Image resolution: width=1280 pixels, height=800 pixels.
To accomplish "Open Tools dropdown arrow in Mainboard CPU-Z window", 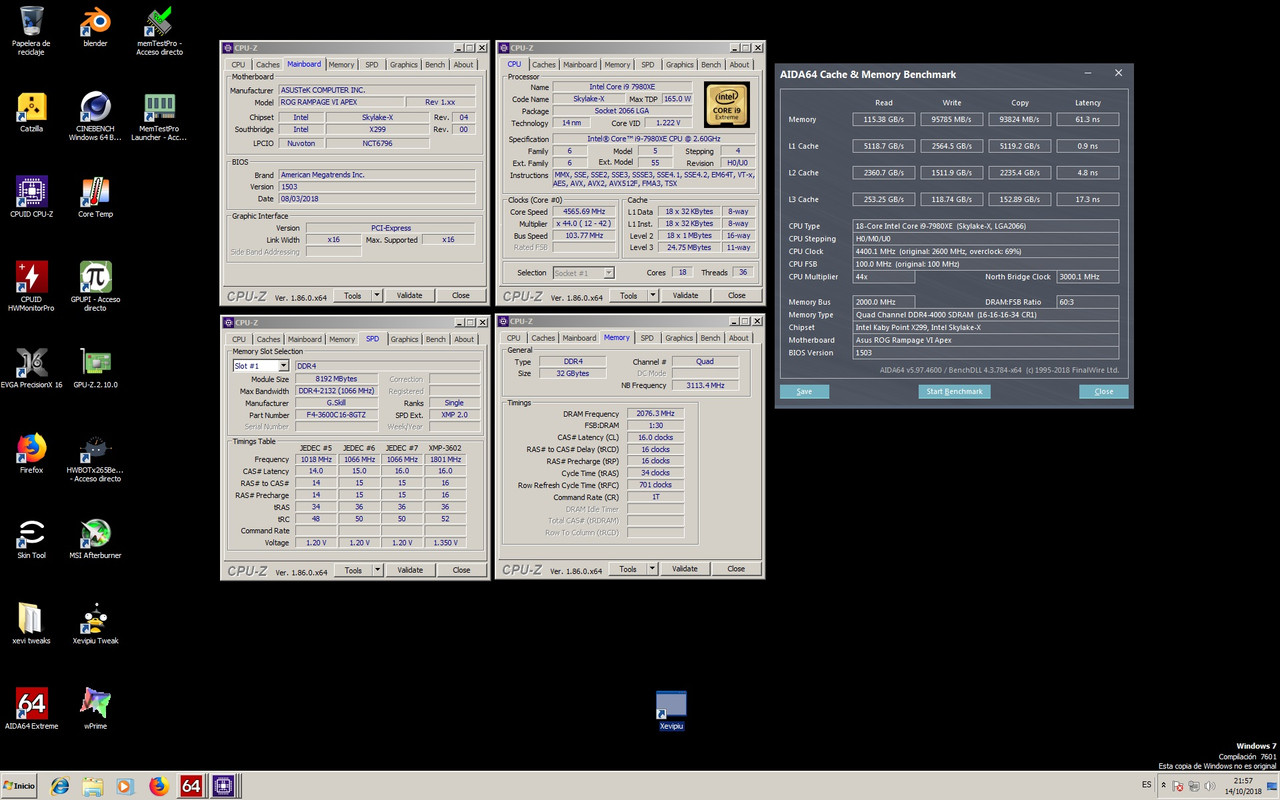I will [x=377, y=296].
